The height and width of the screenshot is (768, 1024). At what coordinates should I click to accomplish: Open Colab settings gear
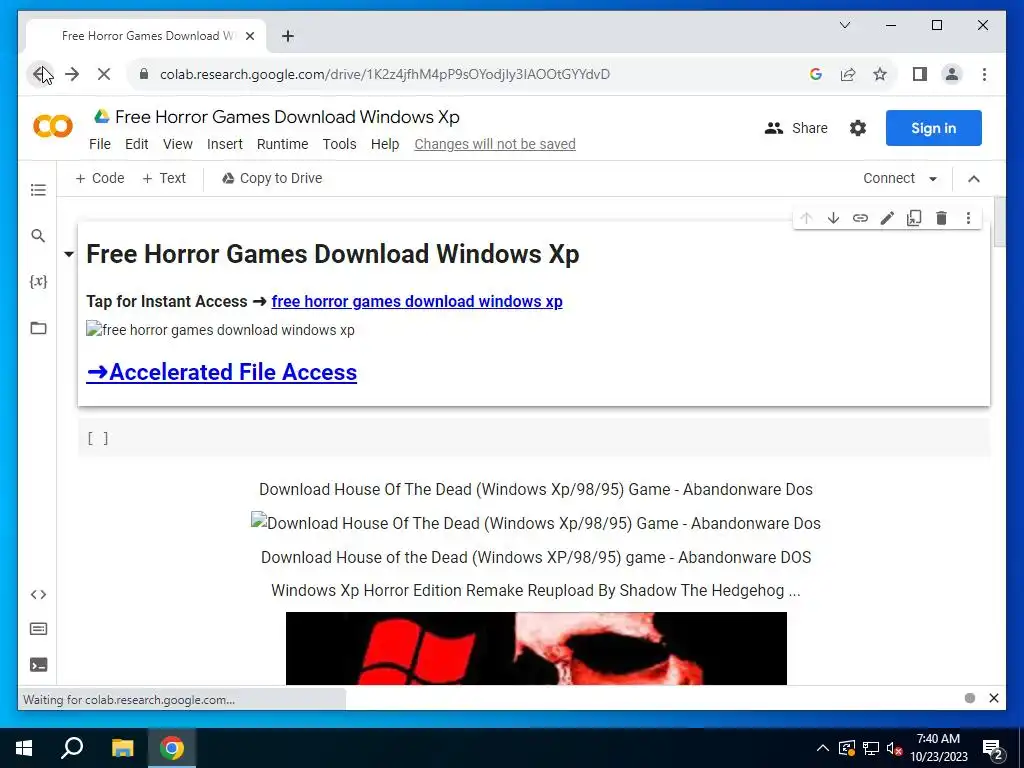tap(857, 128)
